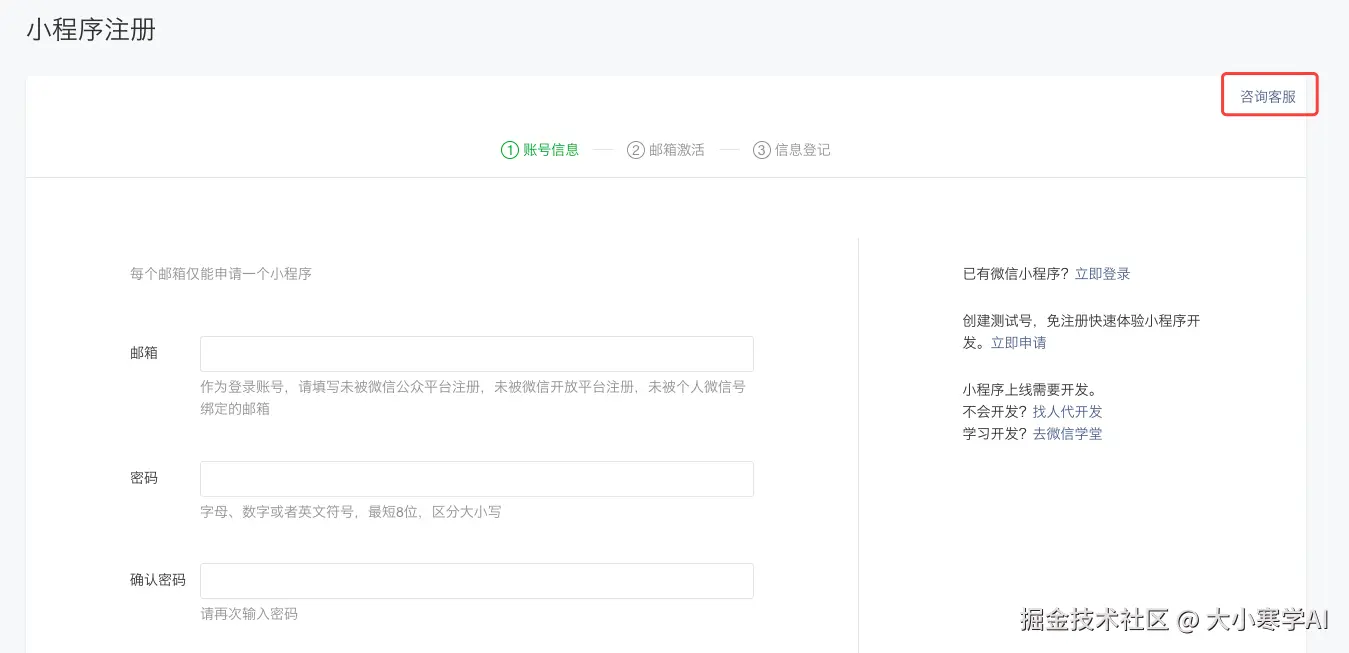Open the 找人代开发 link
1349x653 pixels.
coord(1068,412)
